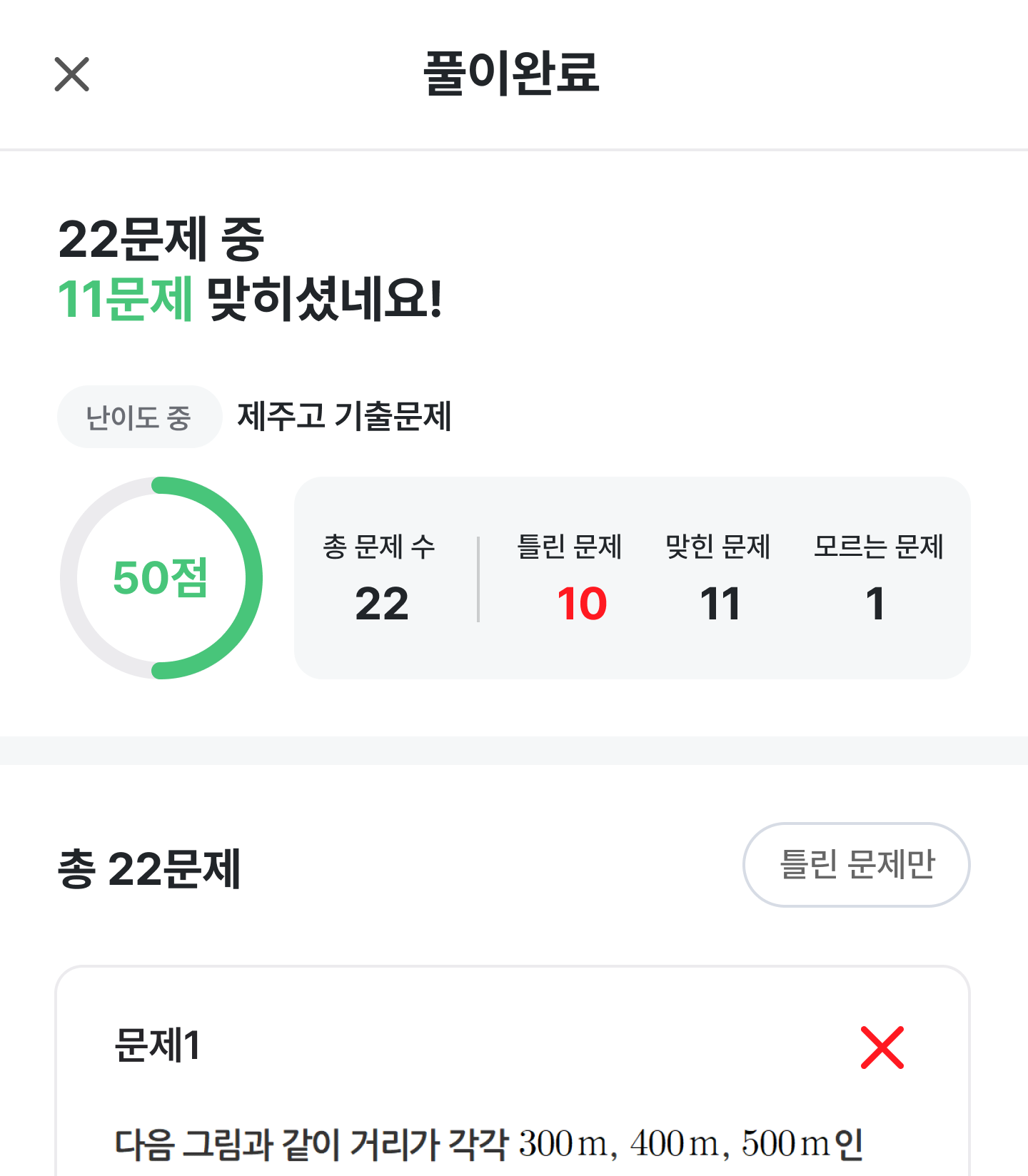Tap the red X mark on 문제1
This screenshot has width=1028, height=1176.
pos(882,1047)
